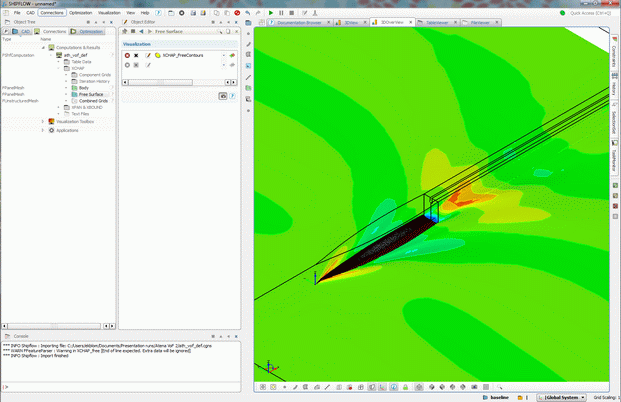Viewport: 621px width, 402px height.
Task: Open the Optimization menu
Action: pyautogui.click(x=81, y=12)
